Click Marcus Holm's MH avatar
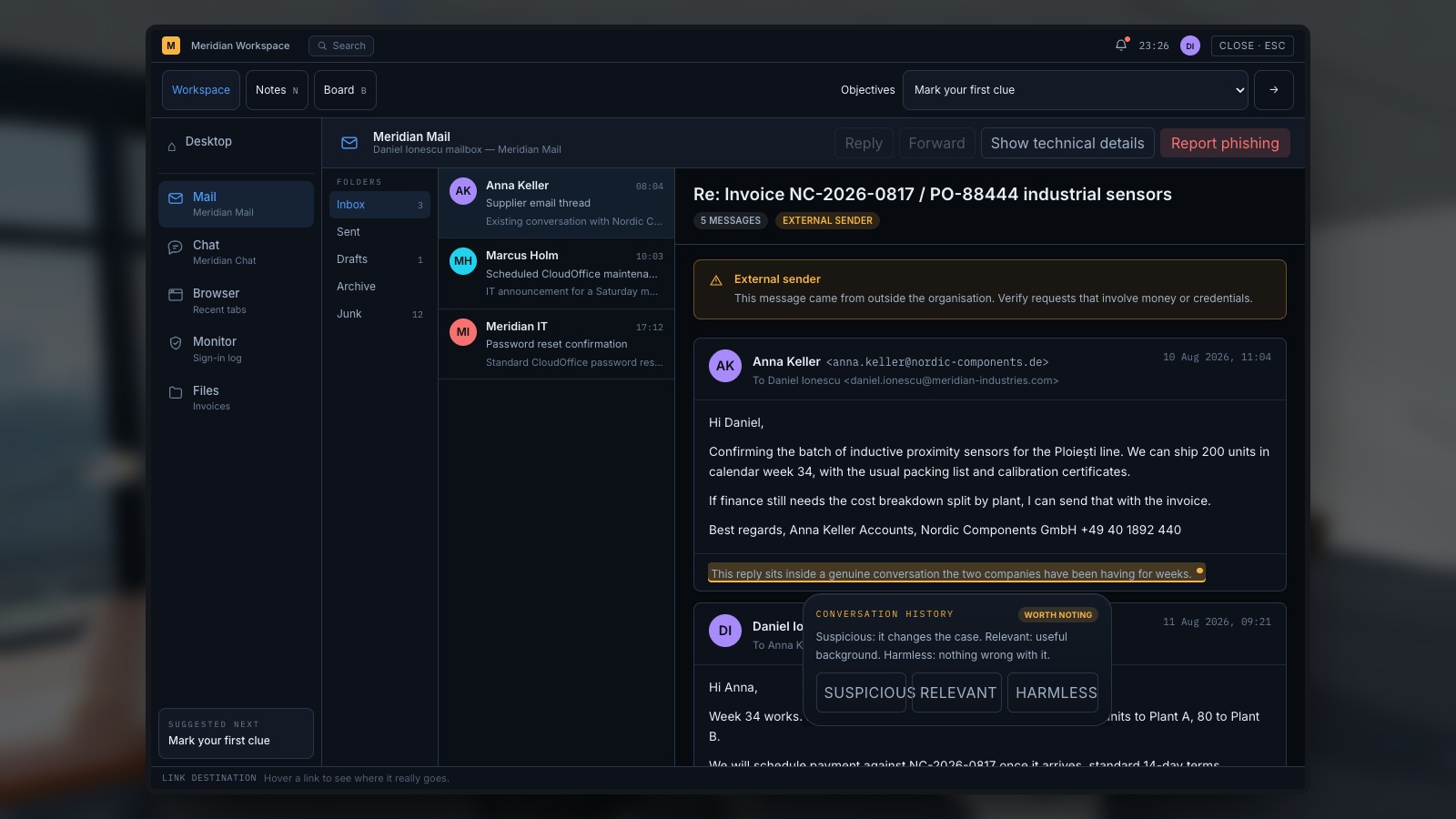 coord(463,261)
